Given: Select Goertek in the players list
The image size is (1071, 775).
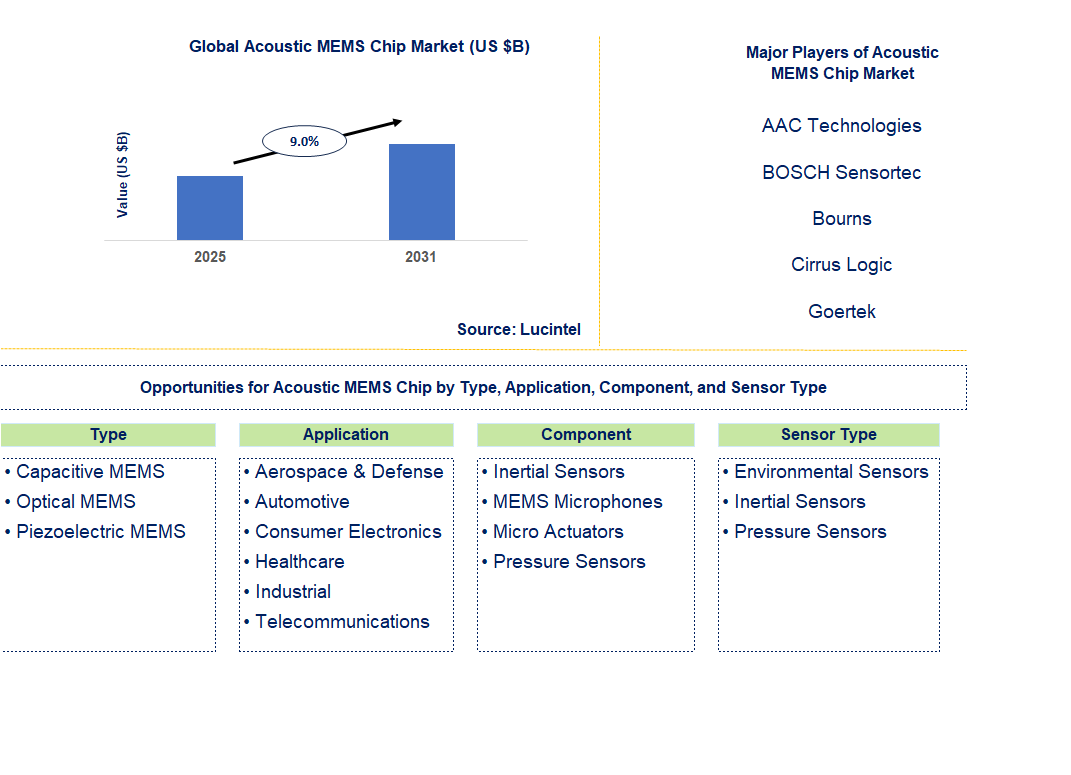Looking at the screenshot, I should (x=842, y=311).
